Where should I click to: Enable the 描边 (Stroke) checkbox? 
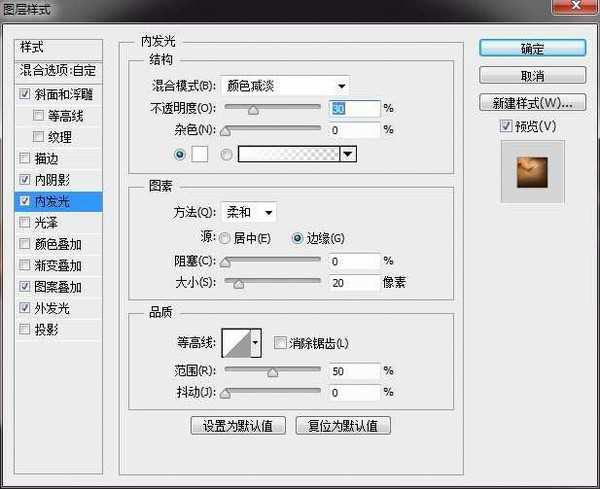tap(25, 158)
